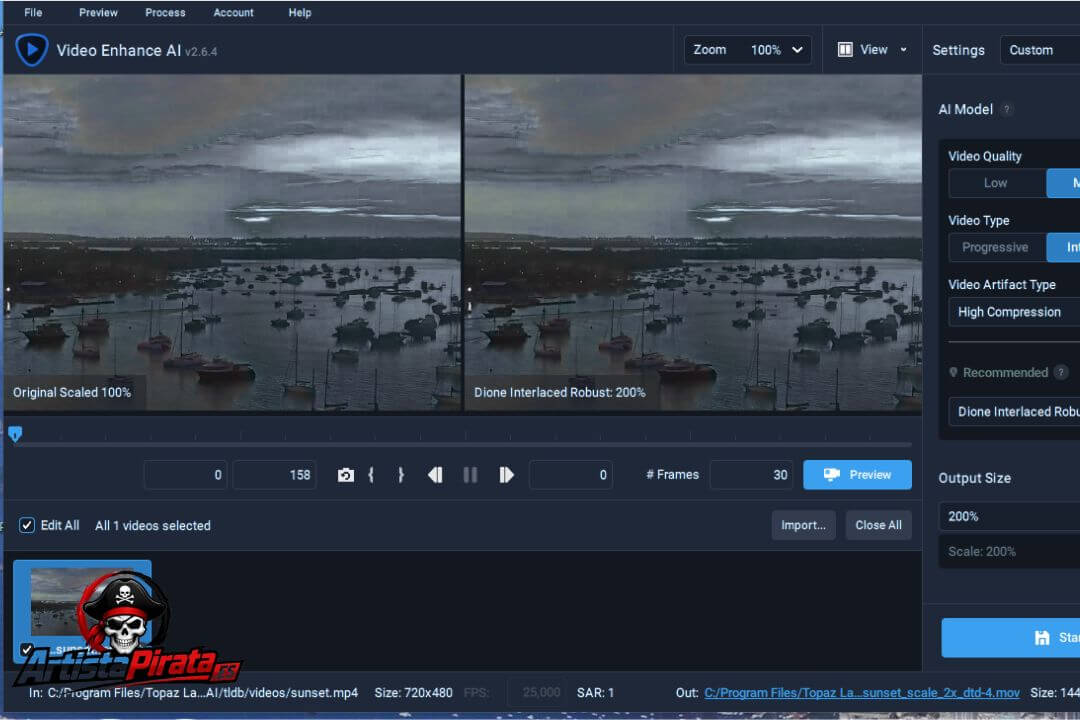This screenshot has width=1080, height=720.
Task: Click the version label v2.6.4
Action: (x=201, y=52)
